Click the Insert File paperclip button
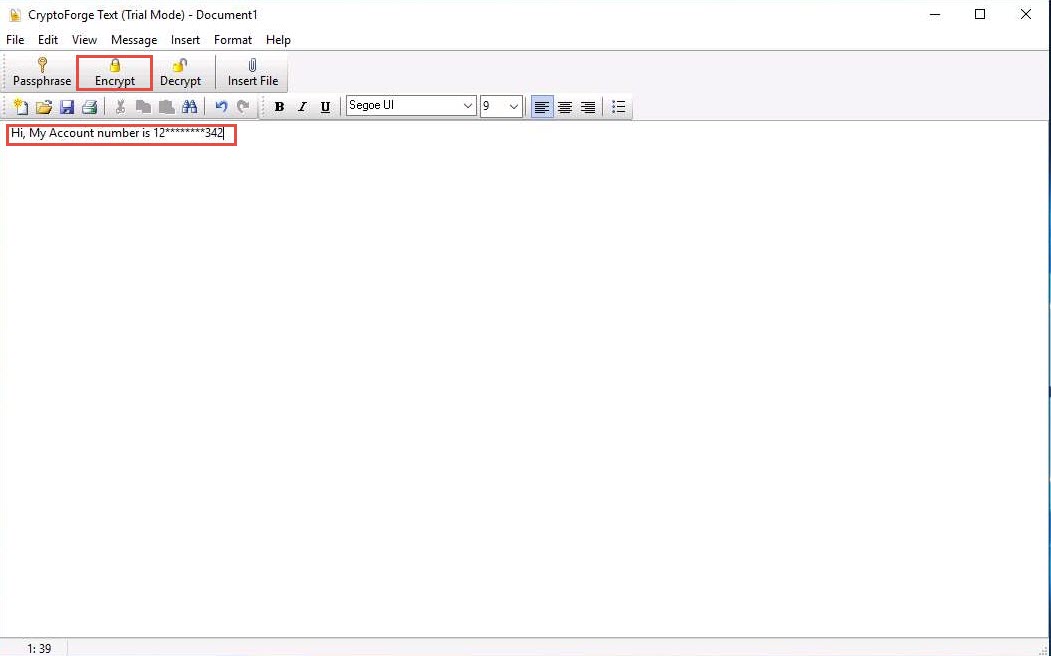The image size is (1051, 656). pyautogui.click(x=253, y=72)
